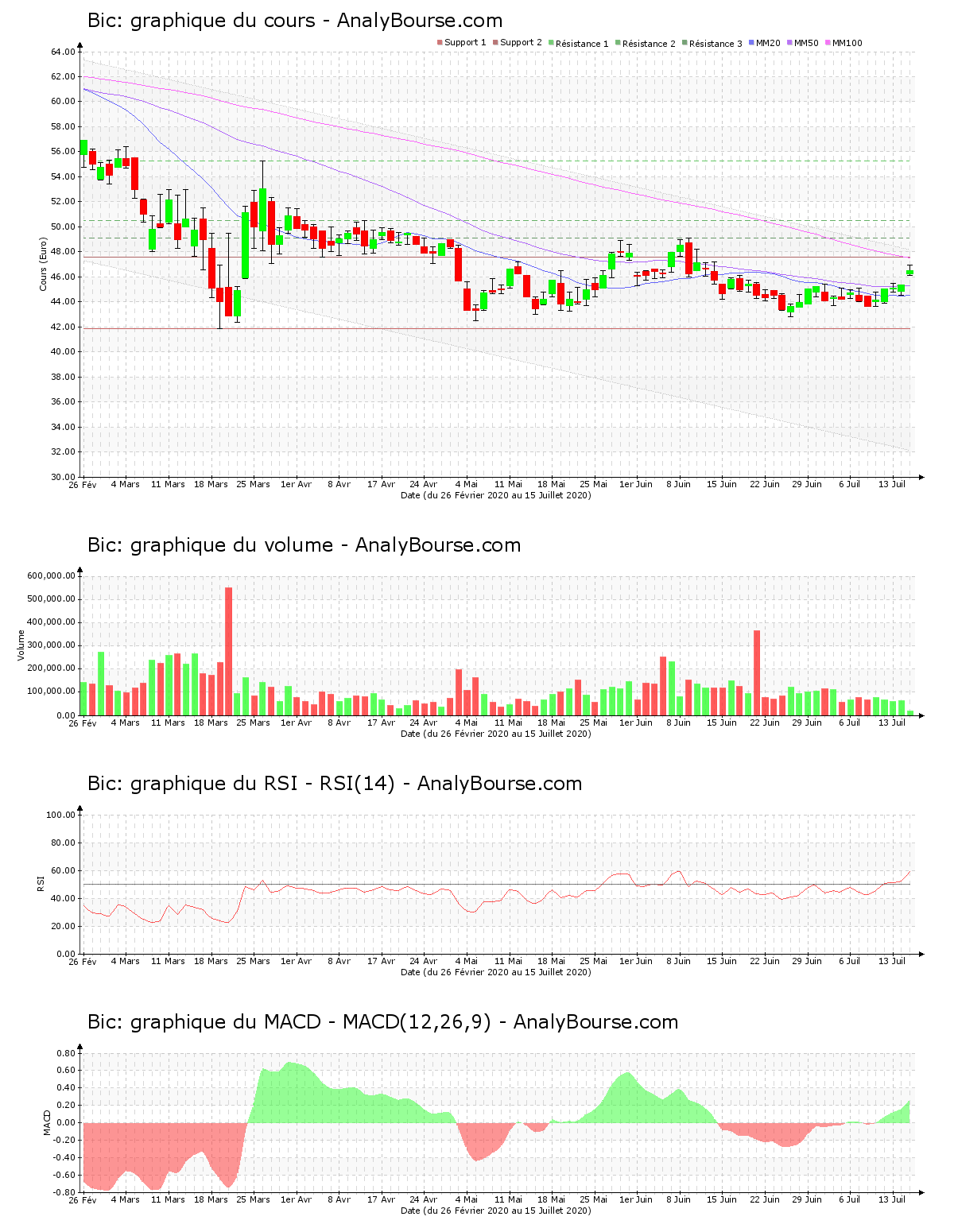Click the Support 2 legend entry
954x1232 pixels.
pyautogui.click(x=518, y=43)
